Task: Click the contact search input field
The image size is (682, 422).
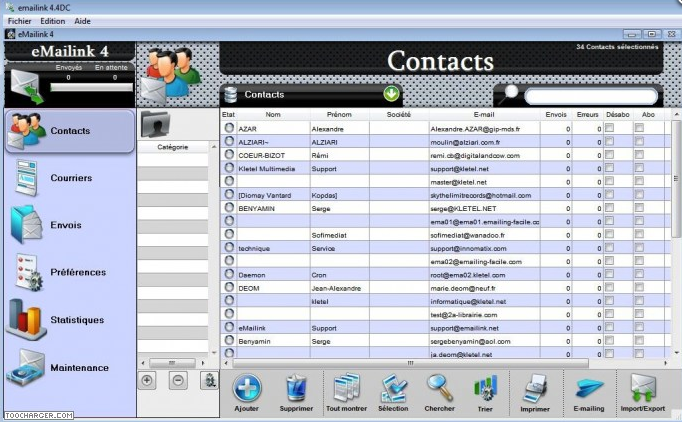Action: click(x=591, y=97)
